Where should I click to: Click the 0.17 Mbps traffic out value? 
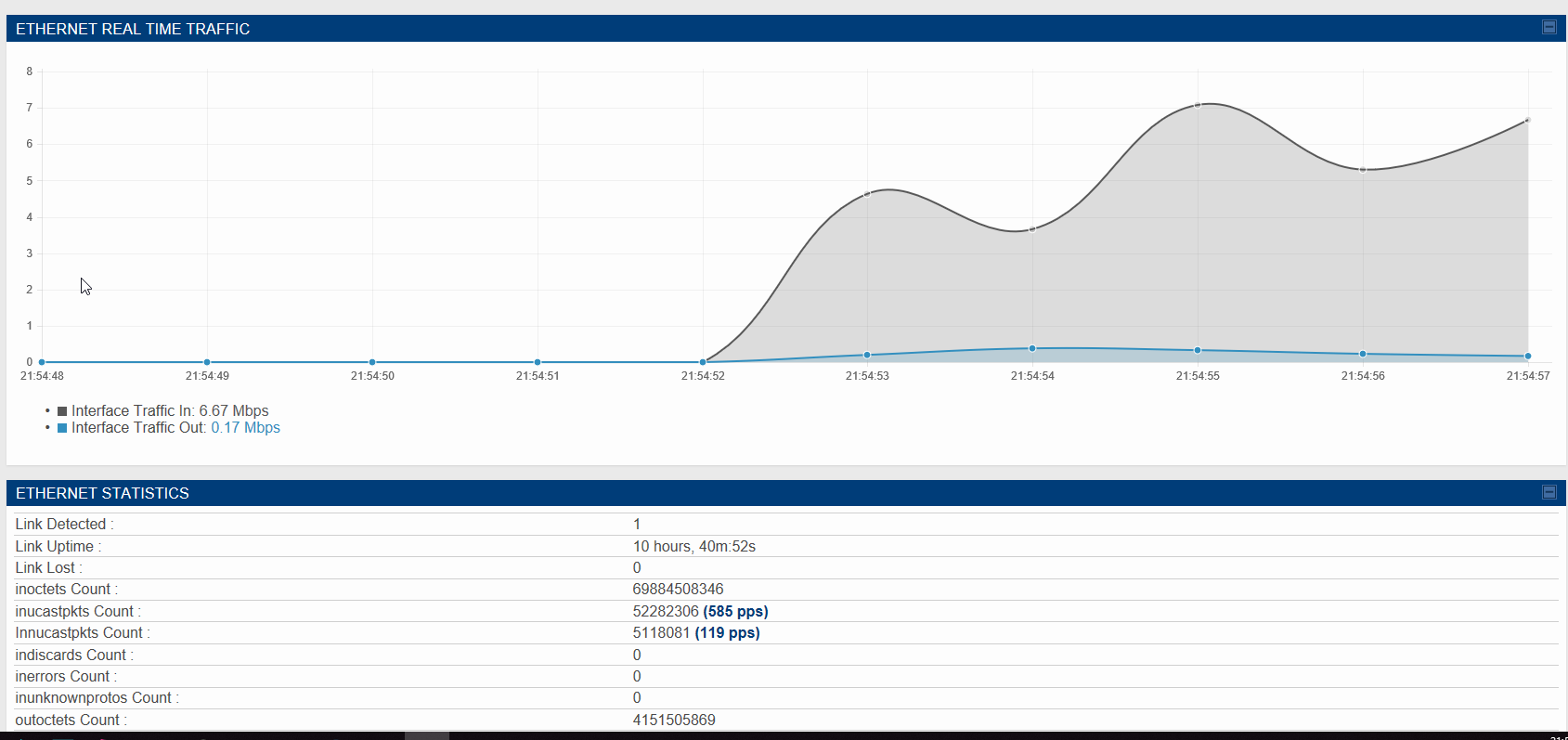(x=245, y=428)
